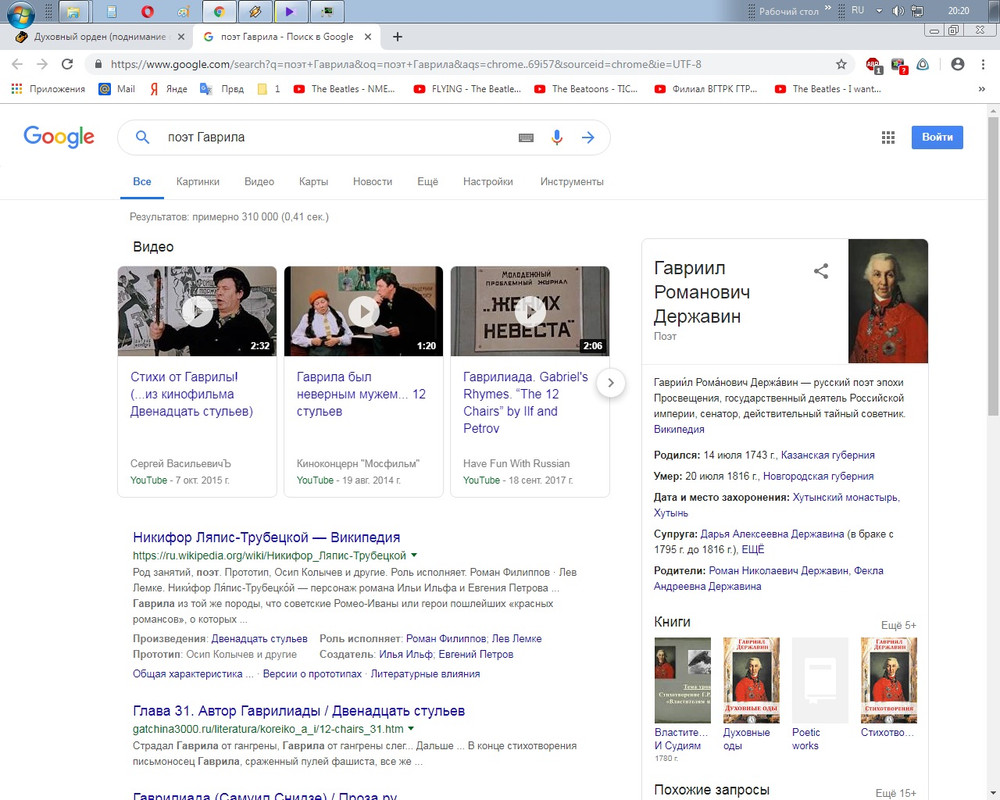Open the Google apps grid icon
1000x800 pixels.
click(x=888, y=137)
